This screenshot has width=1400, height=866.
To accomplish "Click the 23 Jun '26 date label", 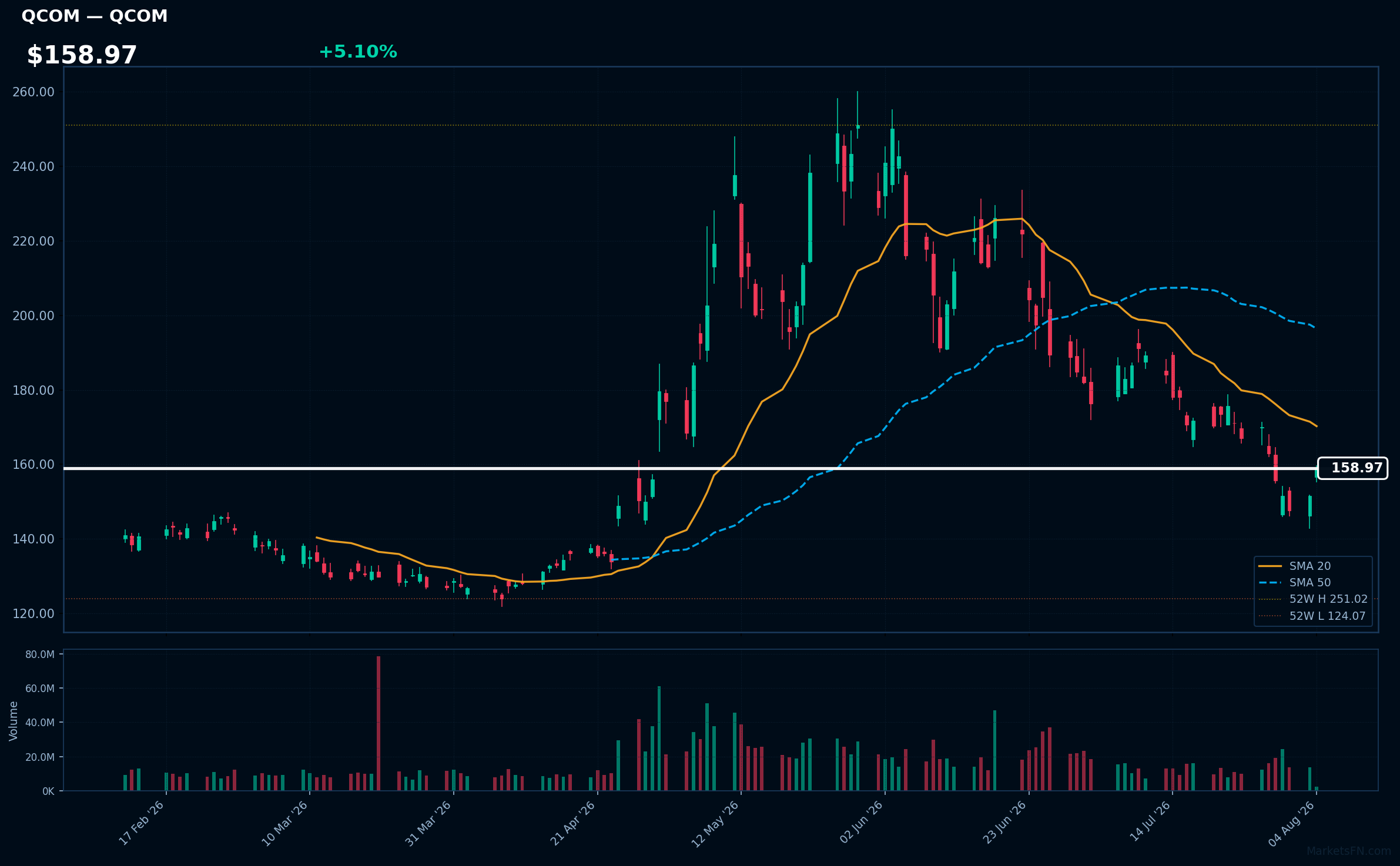I will 1004,823.
